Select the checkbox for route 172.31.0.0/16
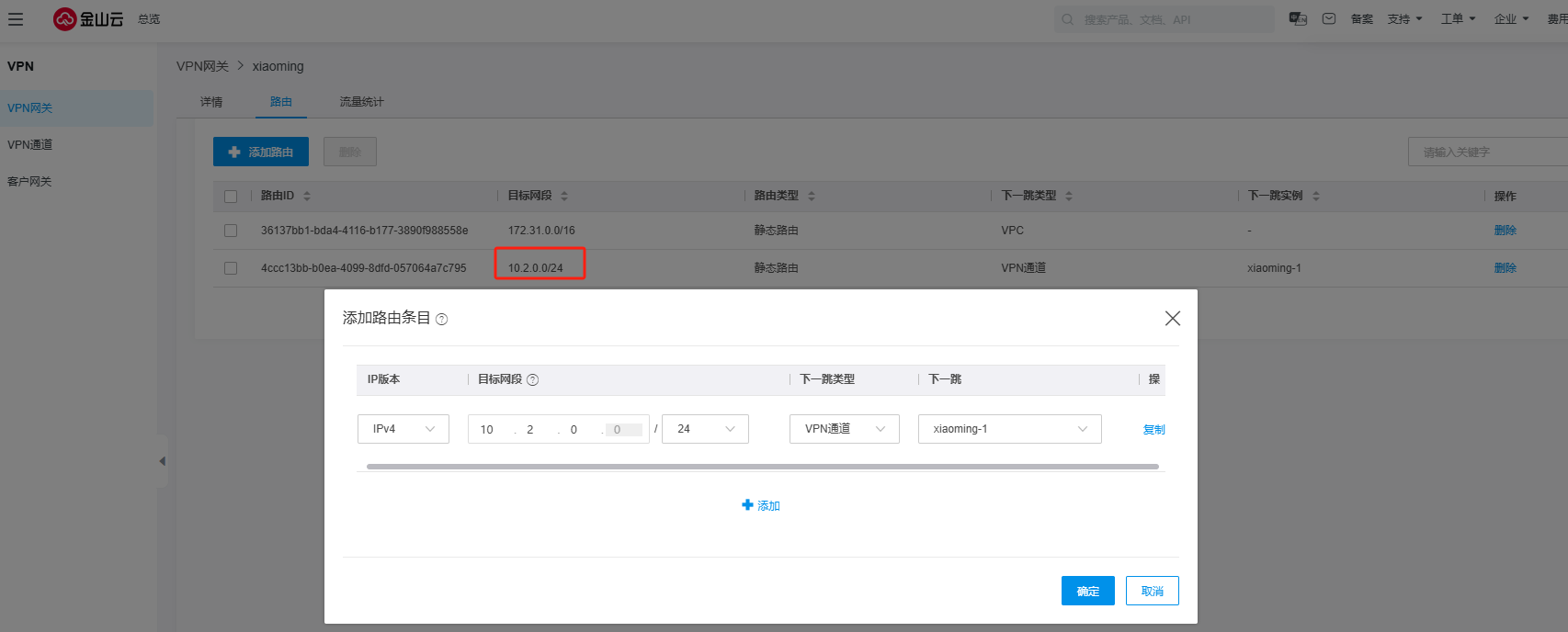The height and width of the screenshot is (632, 1568). tap(231, 231)
